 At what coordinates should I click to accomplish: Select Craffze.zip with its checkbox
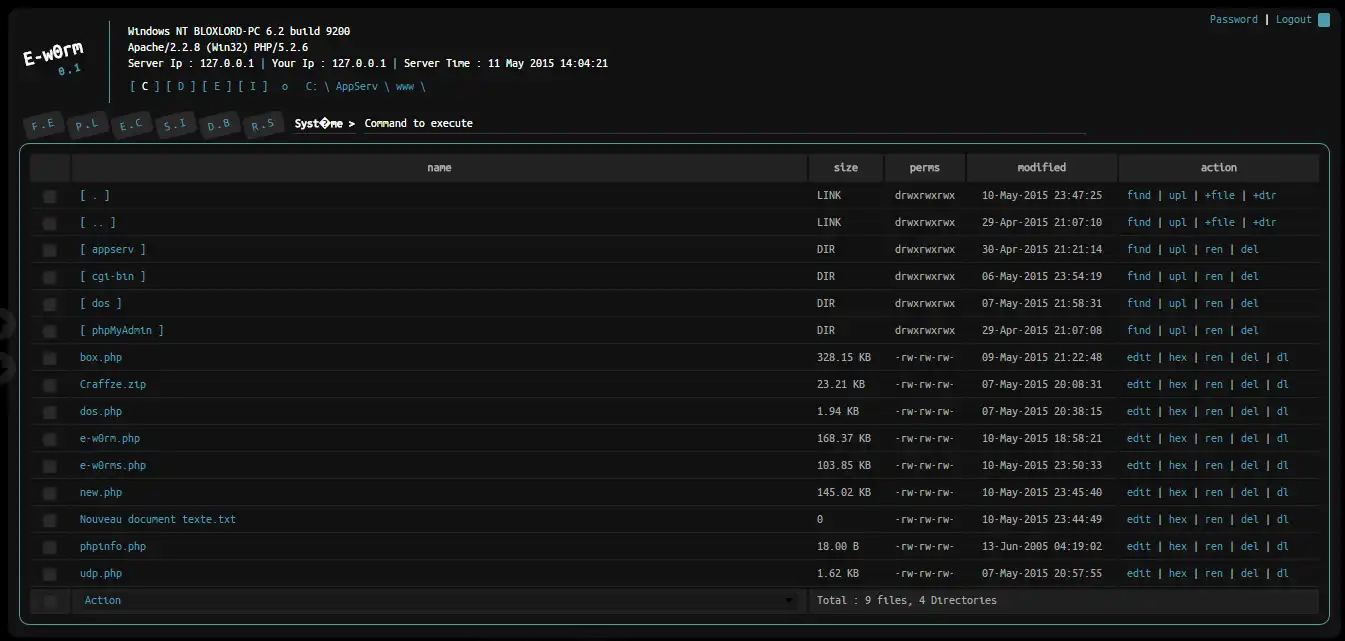(50, 385)
